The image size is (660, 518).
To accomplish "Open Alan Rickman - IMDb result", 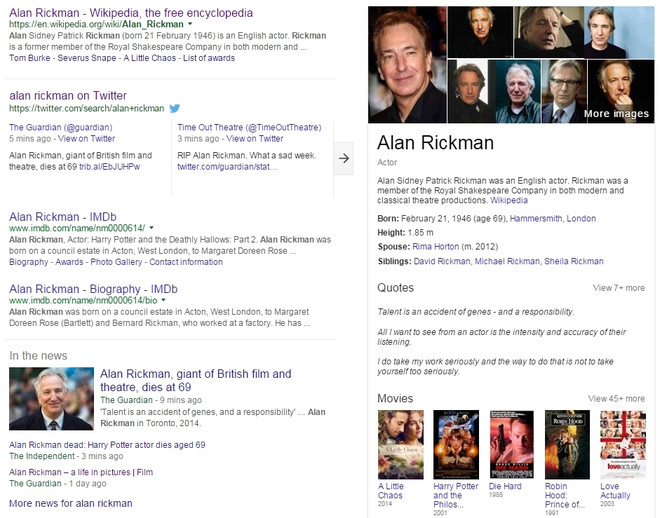I will coord(63,217).
